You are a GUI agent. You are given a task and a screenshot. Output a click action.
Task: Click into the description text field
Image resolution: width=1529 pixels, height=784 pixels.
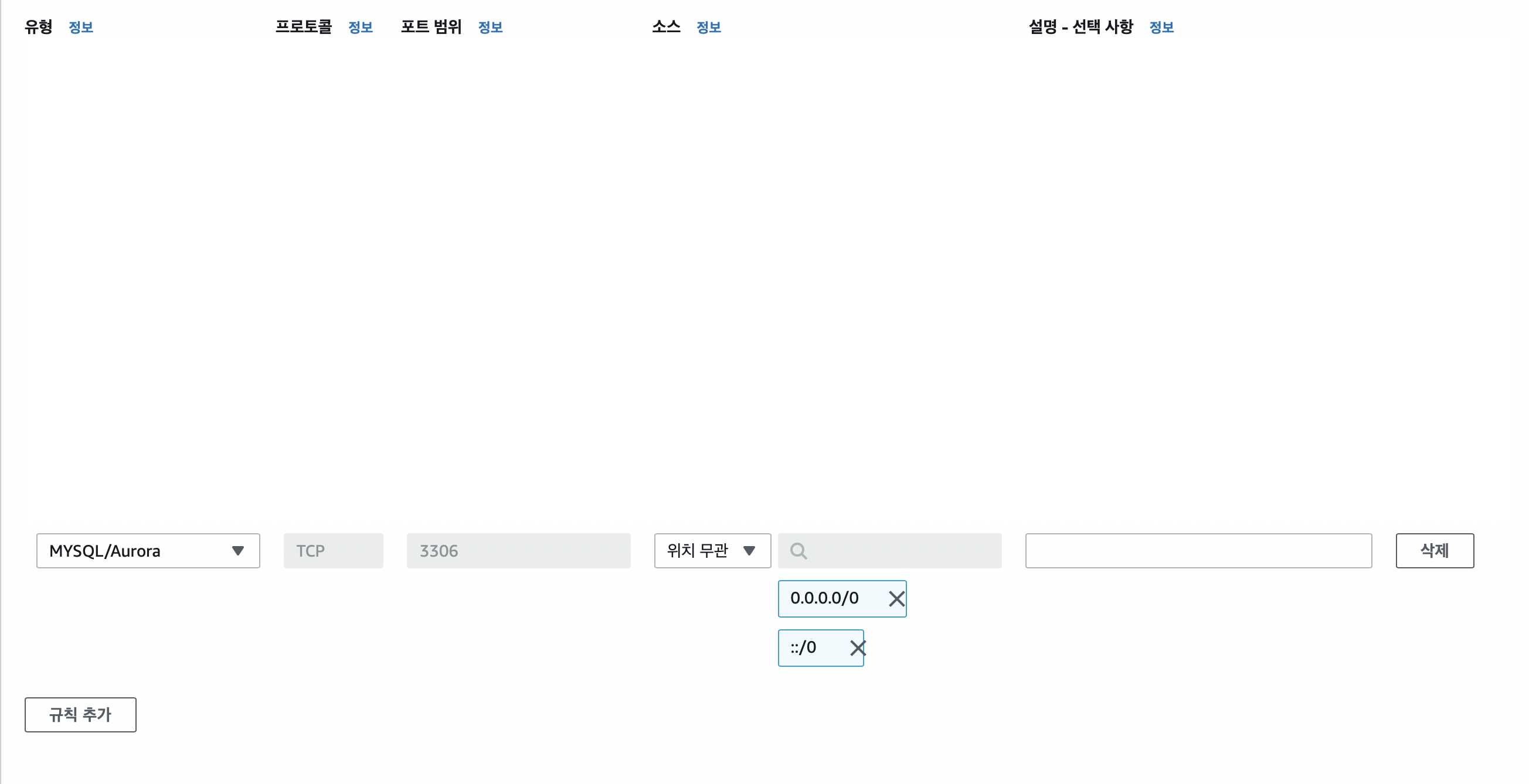1198,551
